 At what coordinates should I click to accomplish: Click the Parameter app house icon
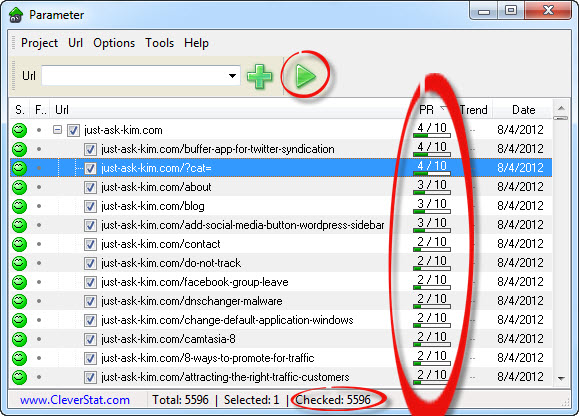[x=16, y=15]
